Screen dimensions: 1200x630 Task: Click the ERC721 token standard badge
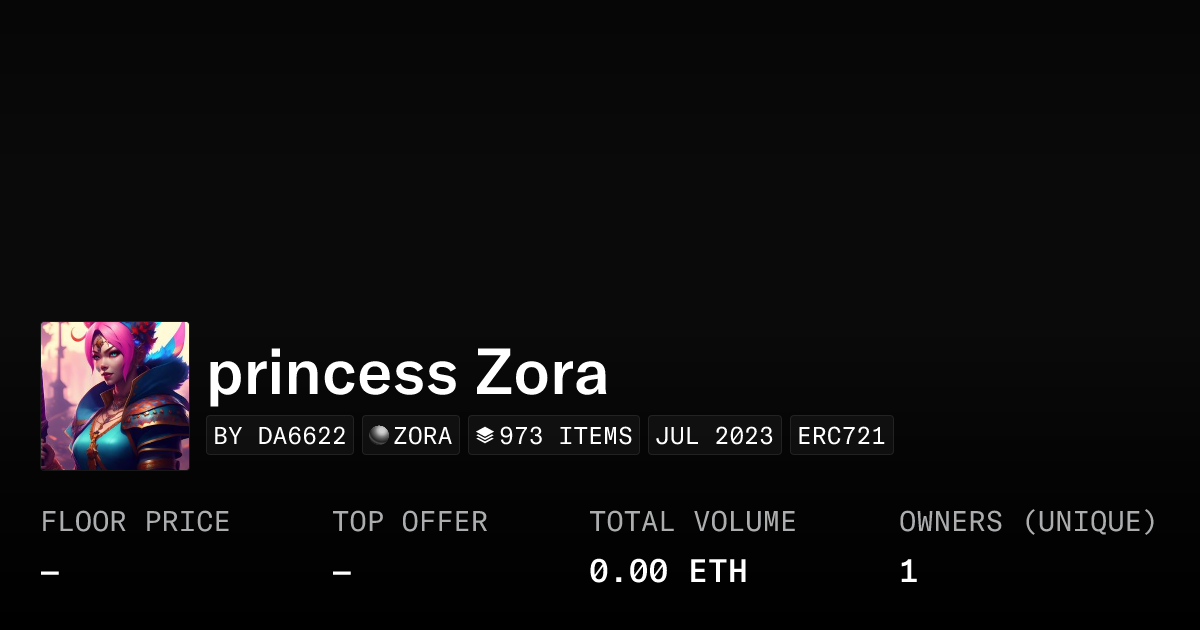point(842,436)
